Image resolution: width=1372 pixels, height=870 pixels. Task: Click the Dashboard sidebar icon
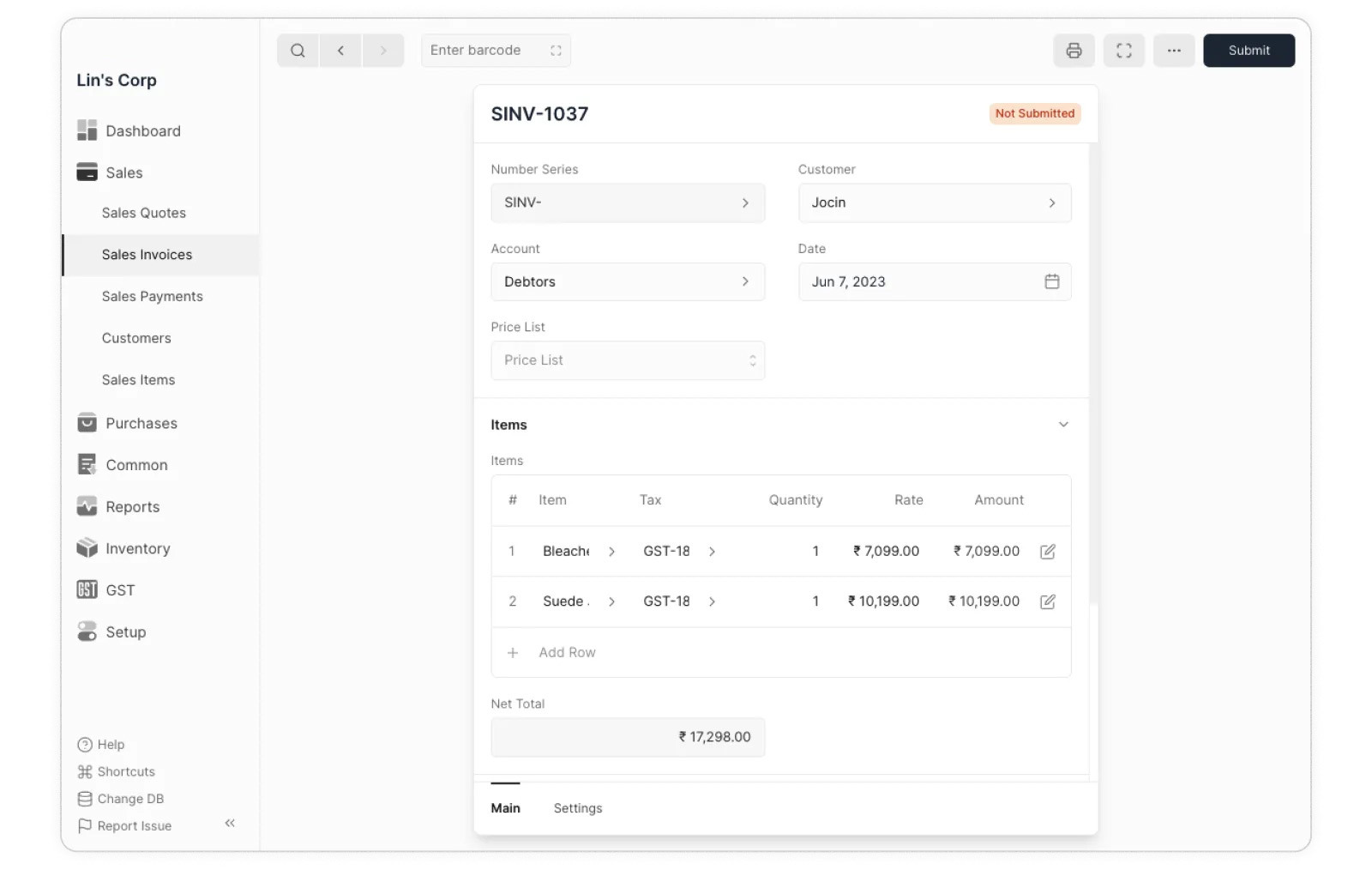coord(87,130)
